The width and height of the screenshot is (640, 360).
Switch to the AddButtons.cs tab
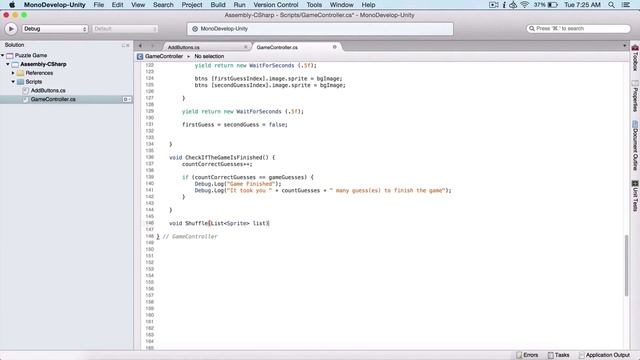[184, 47]
